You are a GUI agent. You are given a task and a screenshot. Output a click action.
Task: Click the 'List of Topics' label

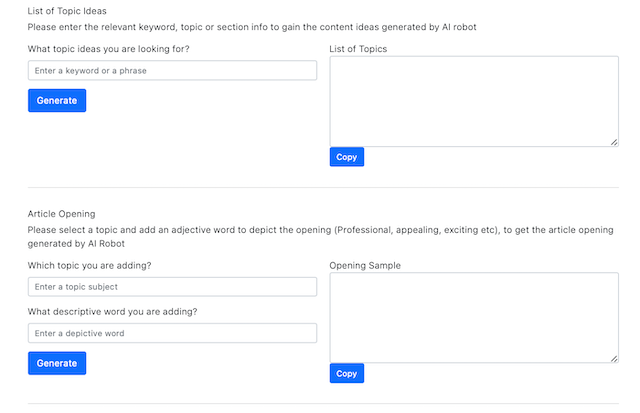pos(358,49)
